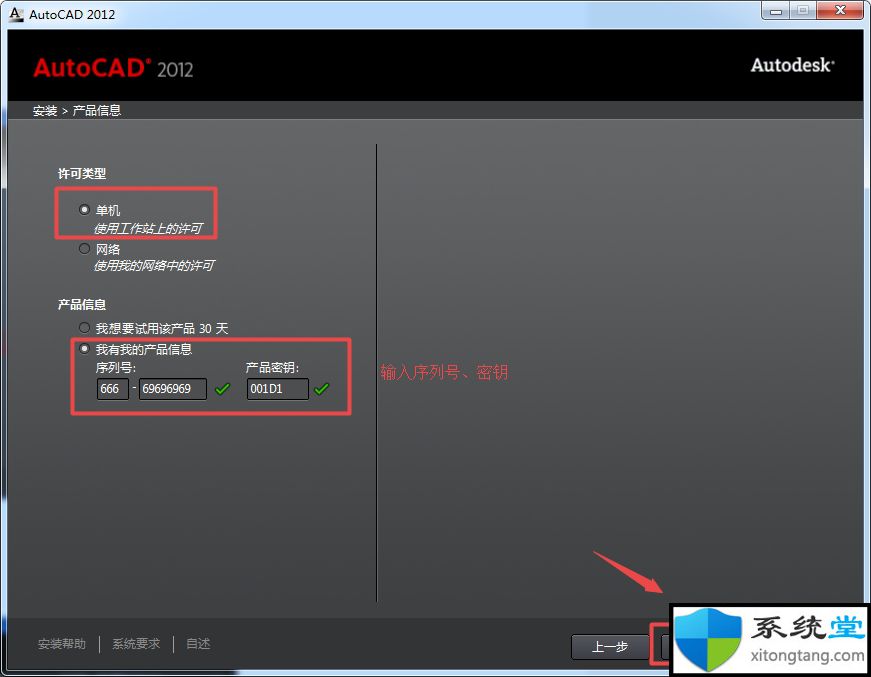Click the serial number field 69696969

[x=173, y=389]
